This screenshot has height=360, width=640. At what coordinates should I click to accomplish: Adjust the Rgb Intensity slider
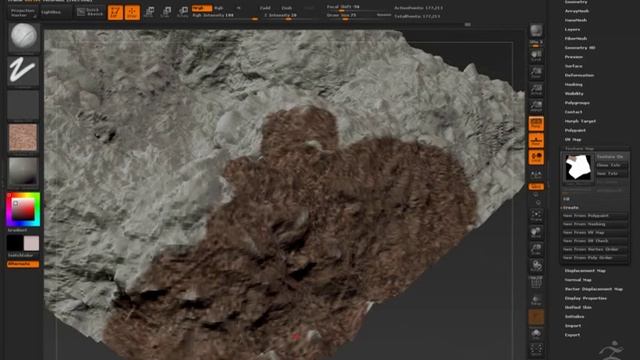tap(225, 16)
